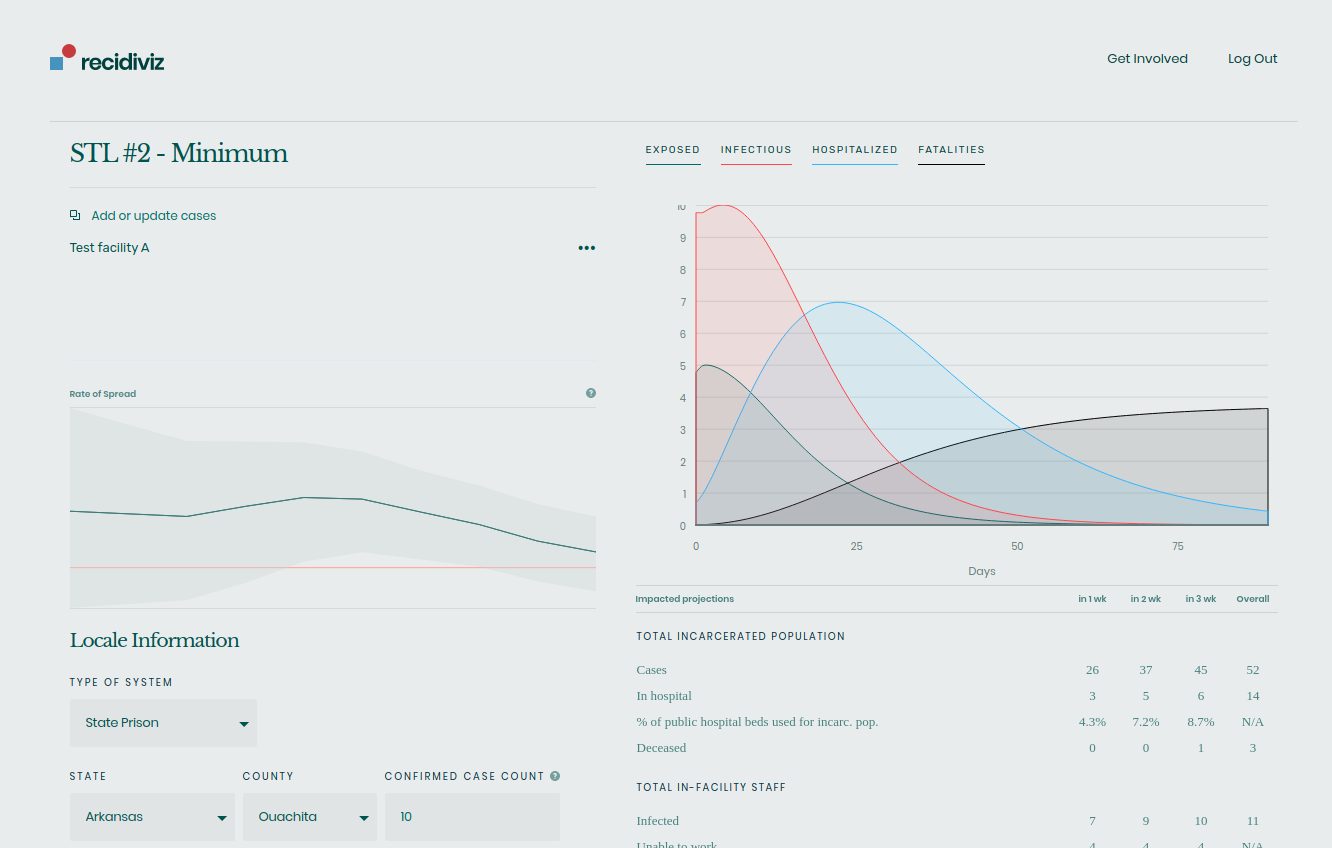Toggle the INFECTIOUS curve visibility

(x=756, y=150)
